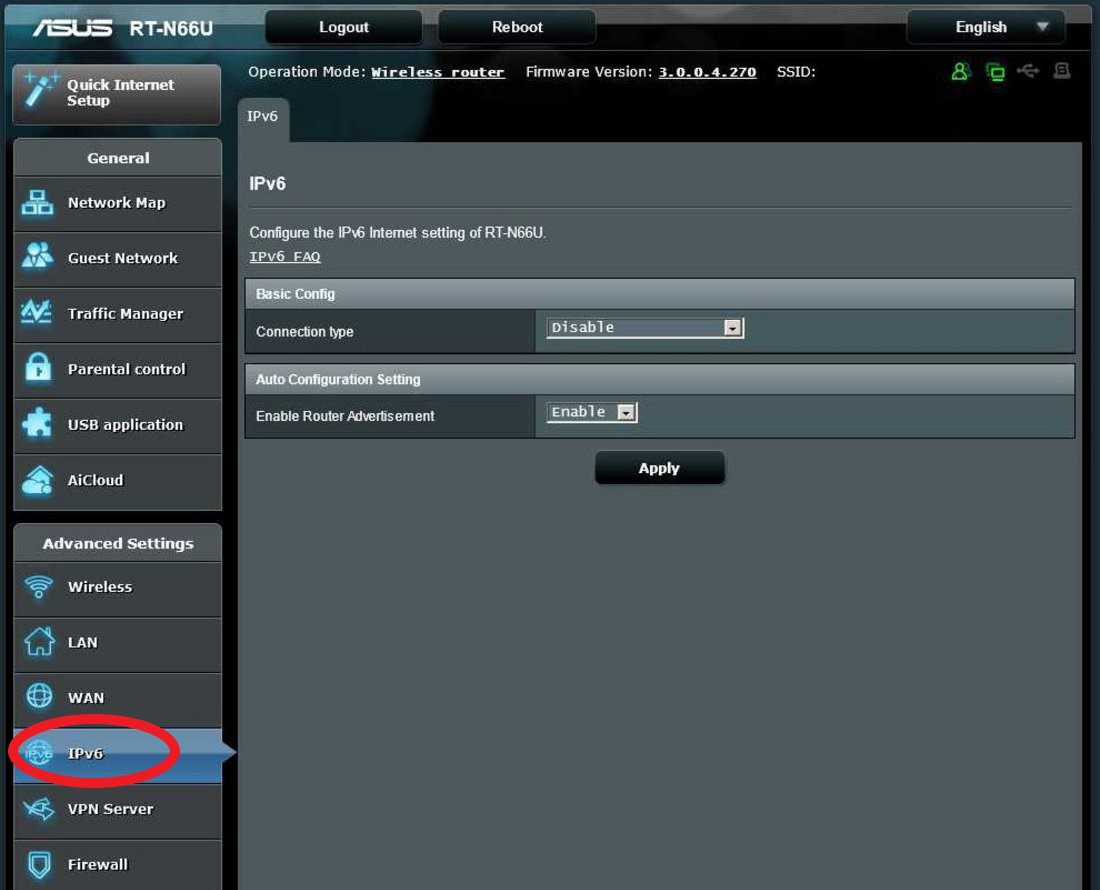Open Network Map menu item
1100x890 pixels.
coord(117,203)
